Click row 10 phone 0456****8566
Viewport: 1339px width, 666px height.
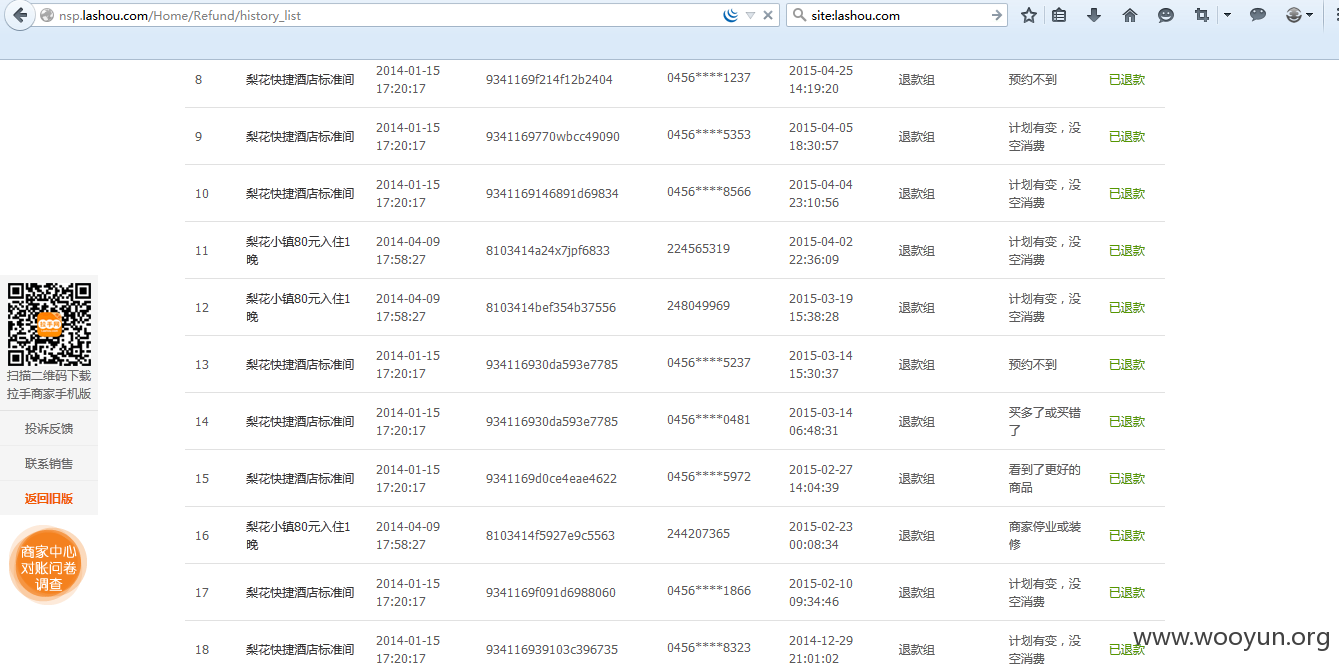tap(709, 191)
